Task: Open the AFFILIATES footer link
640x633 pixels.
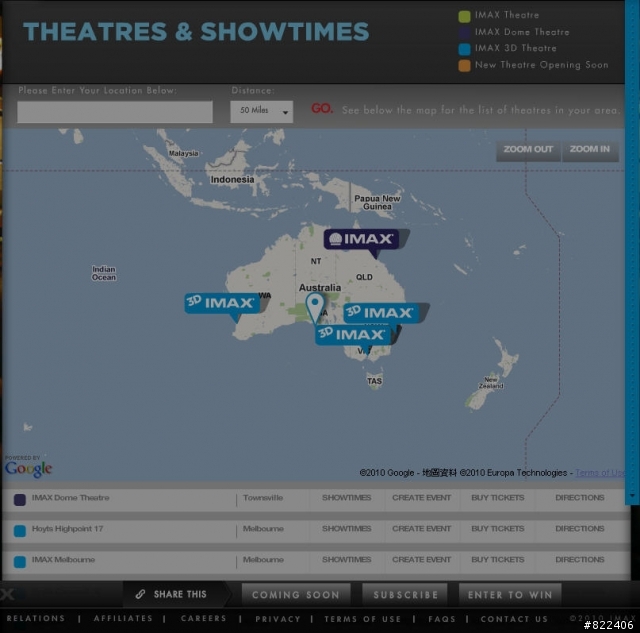Action: point(123,618)
